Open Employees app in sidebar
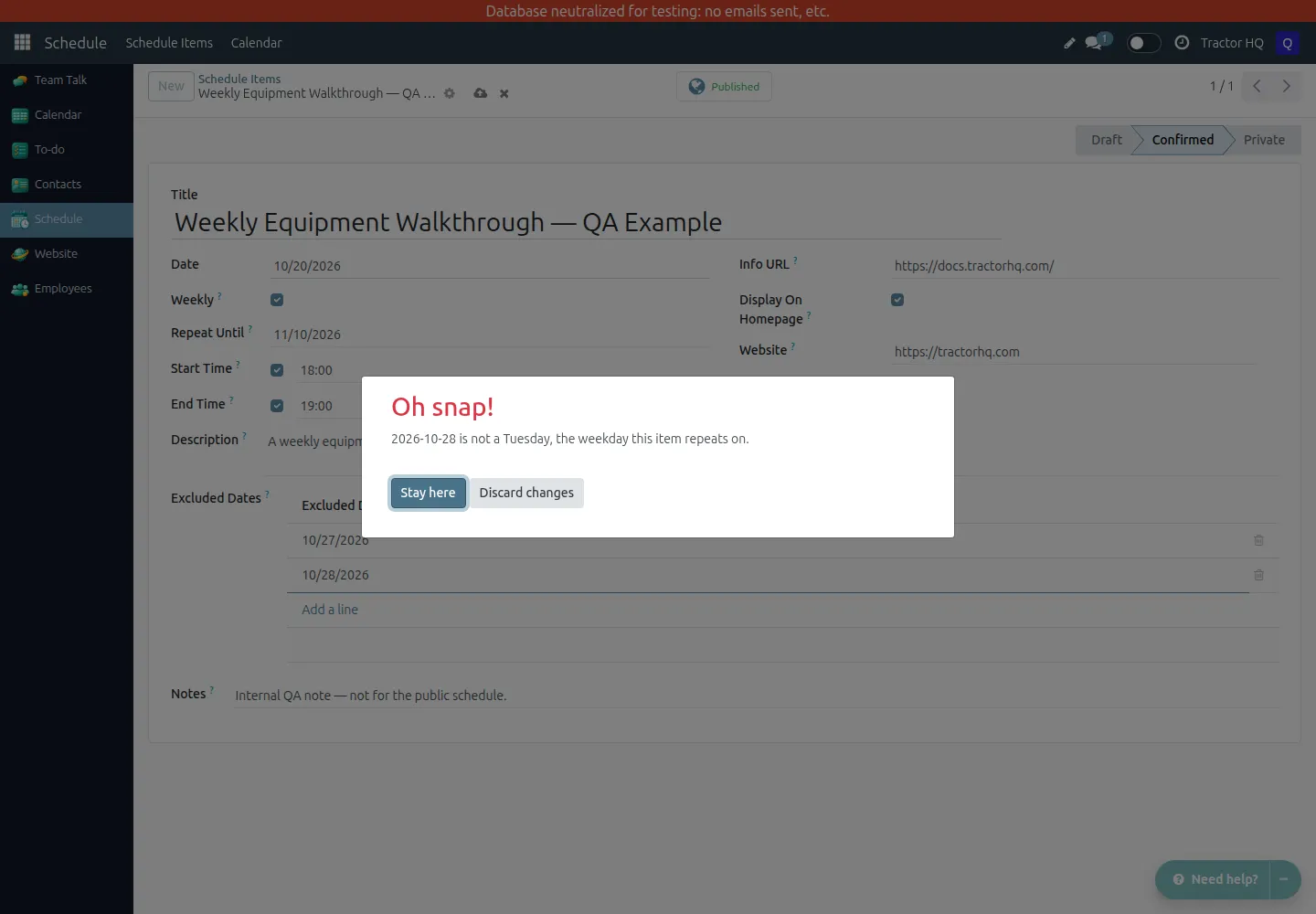 click(x=67, y=289)
